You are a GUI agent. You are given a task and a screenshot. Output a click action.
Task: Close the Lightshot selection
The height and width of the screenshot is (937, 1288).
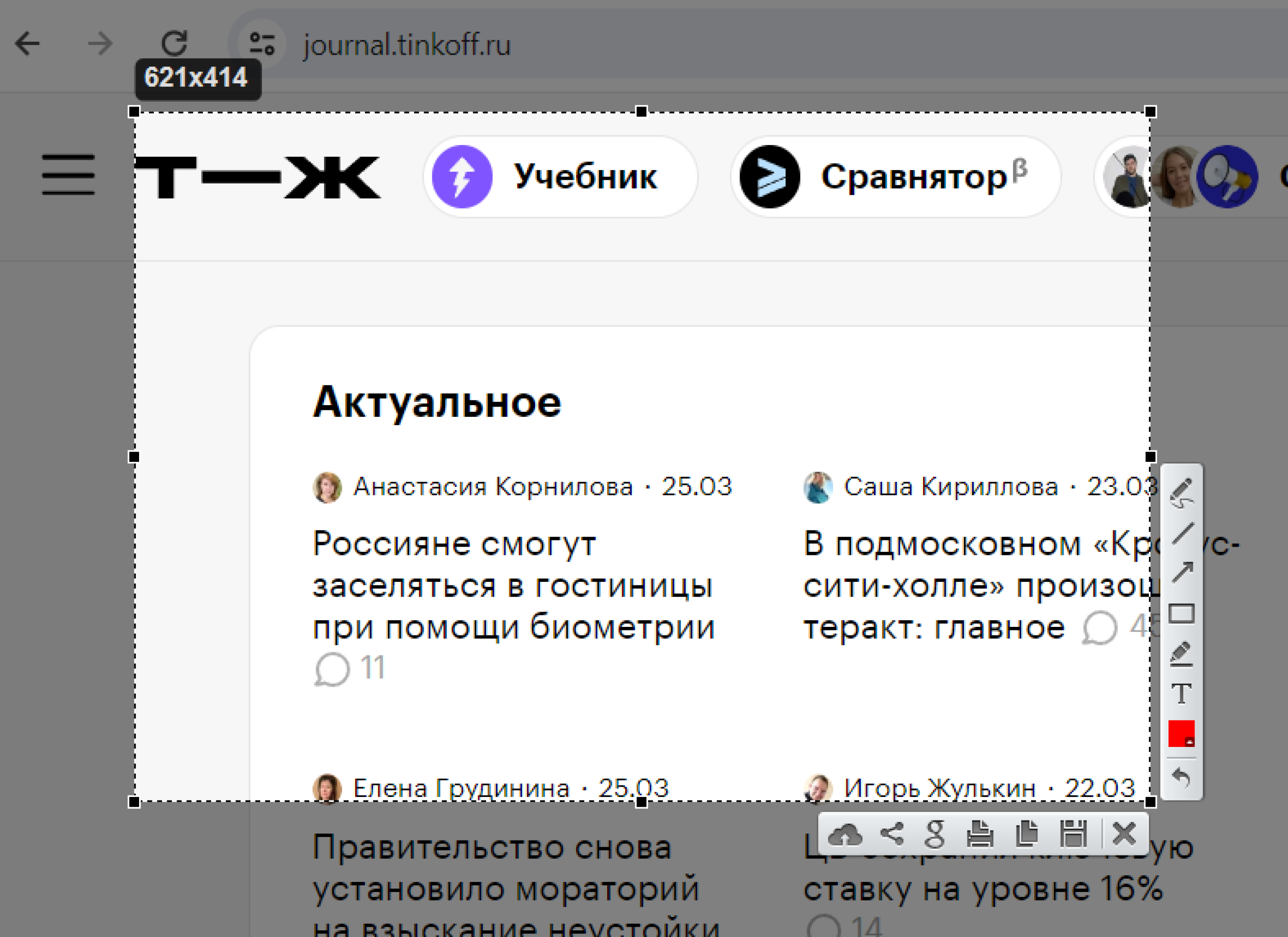tap(1124, 834)
